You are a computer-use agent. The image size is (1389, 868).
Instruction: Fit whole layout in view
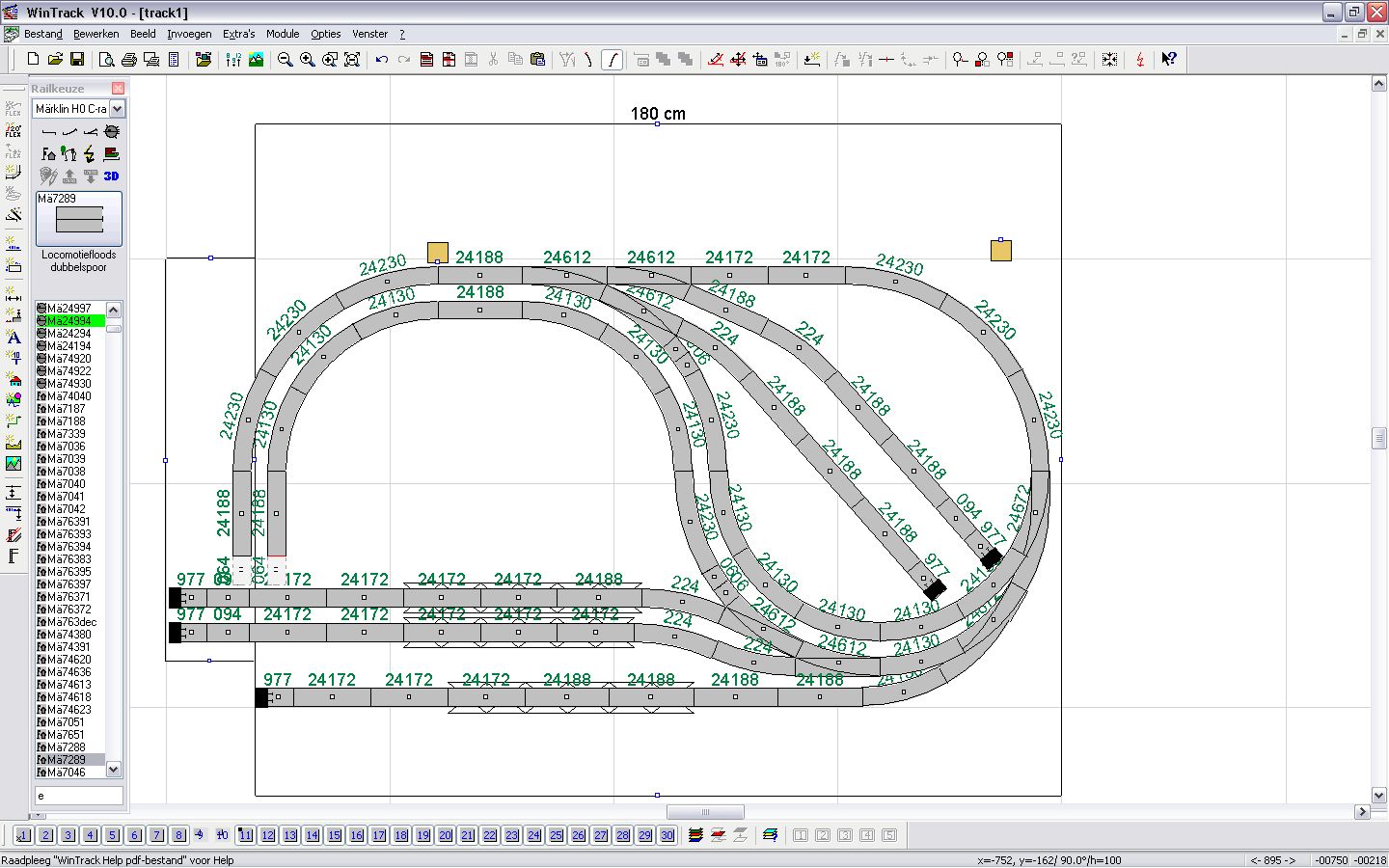pyautogui.click(x=352, y=59)
